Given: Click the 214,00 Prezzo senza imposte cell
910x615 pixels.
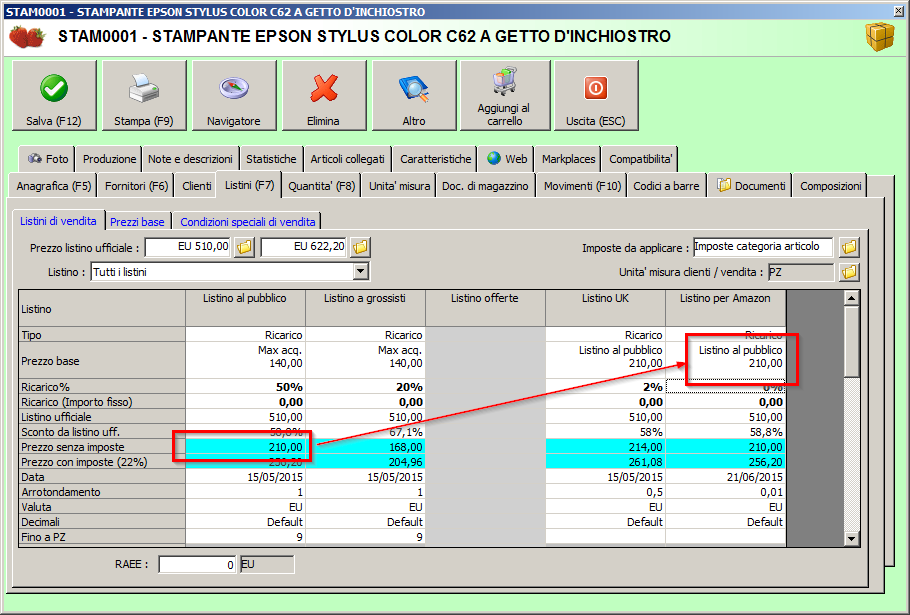Looking at the screenshot, I should click(x=605, y=447).
